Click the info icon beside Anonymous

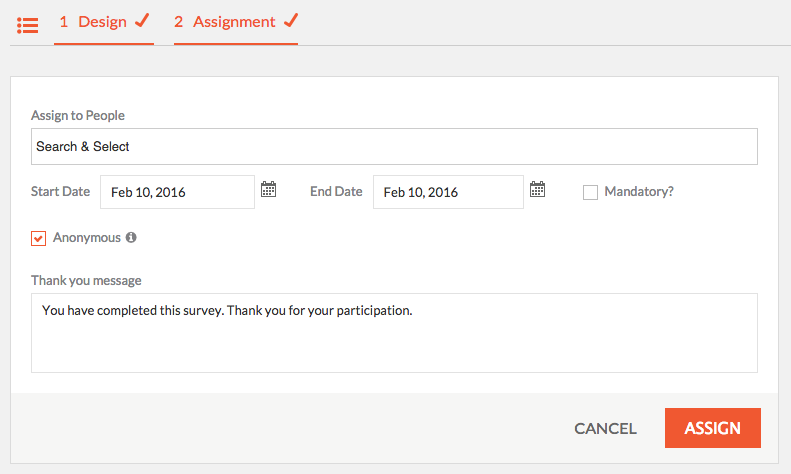pyautogui.click(x=131, y=238)
